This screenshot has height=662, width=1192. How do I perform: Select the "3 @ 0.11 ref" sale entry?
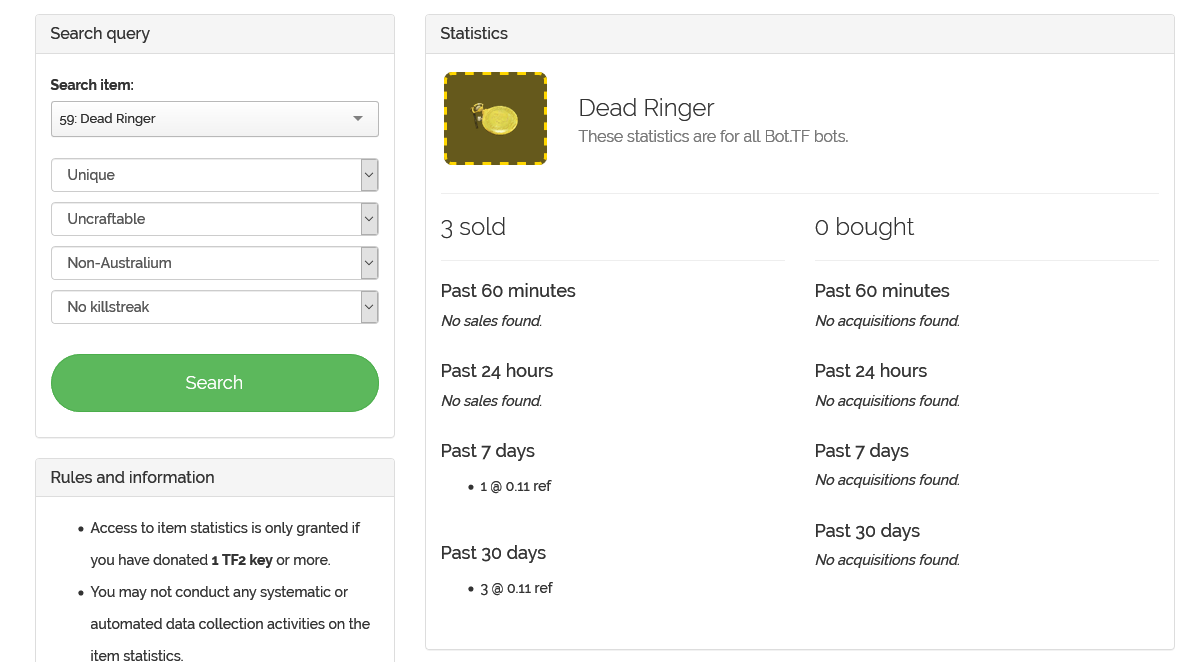[x=516, y=589]
